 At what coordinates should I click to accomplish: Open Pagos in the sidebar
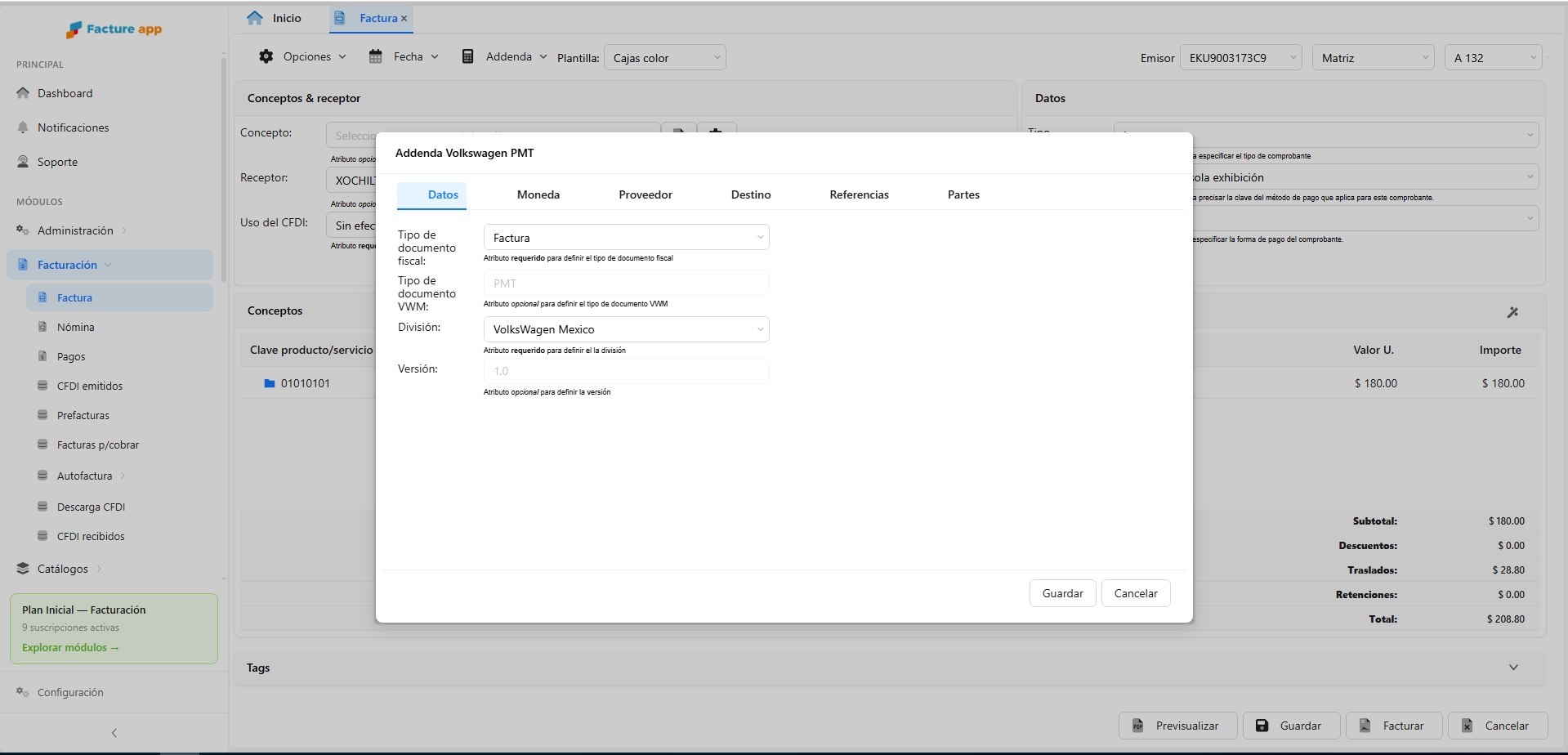click(71, 356)
